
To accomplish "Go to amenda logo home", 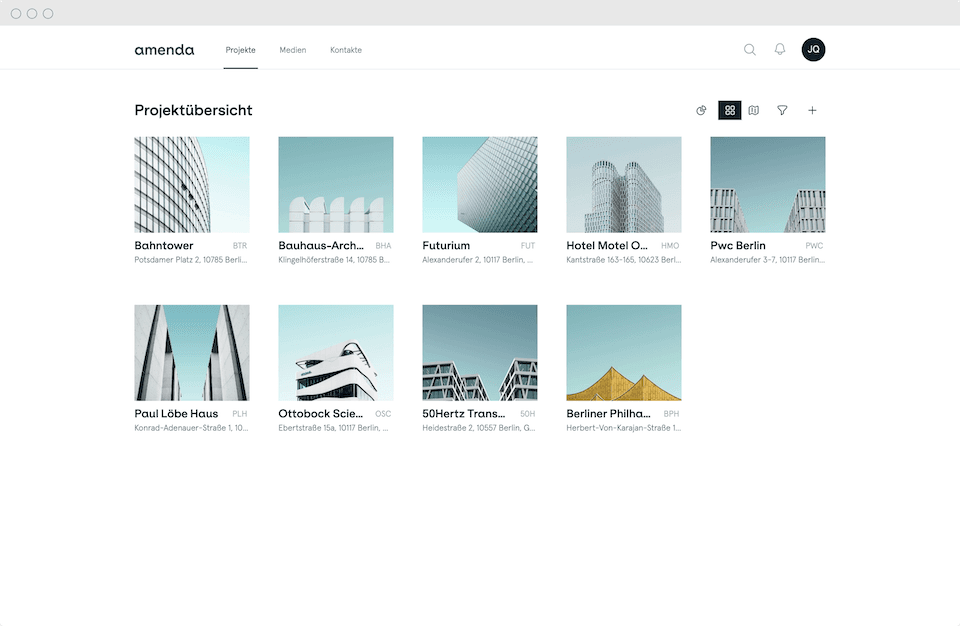I will tap(164, 50).
